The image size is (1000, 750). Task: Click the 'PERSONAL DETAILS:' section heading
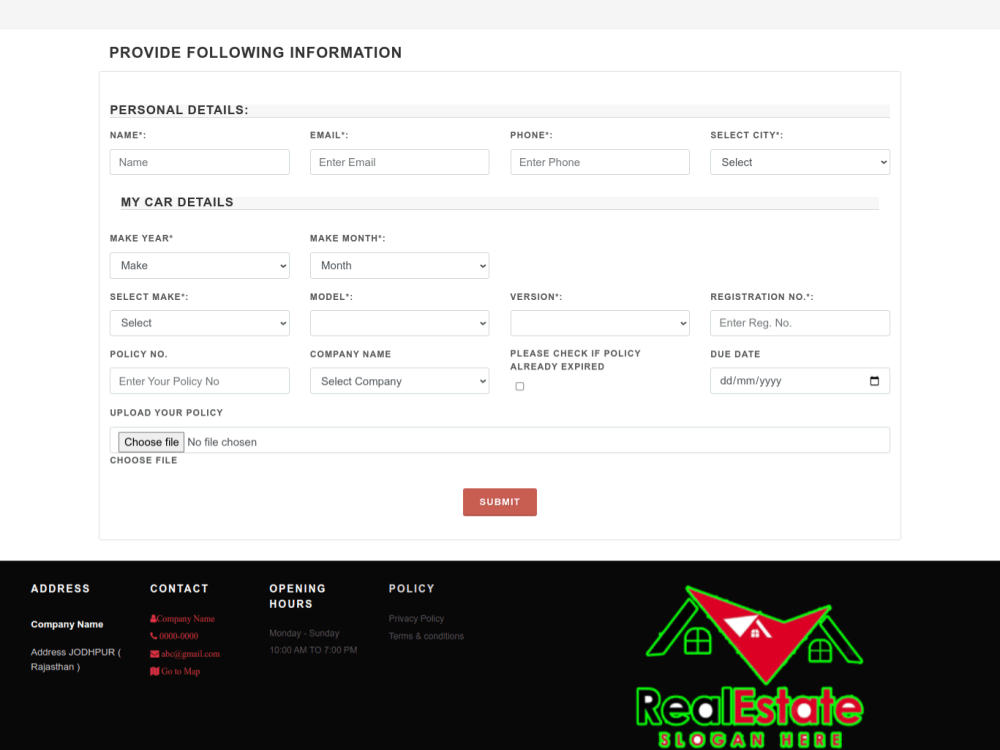point(179,110)
